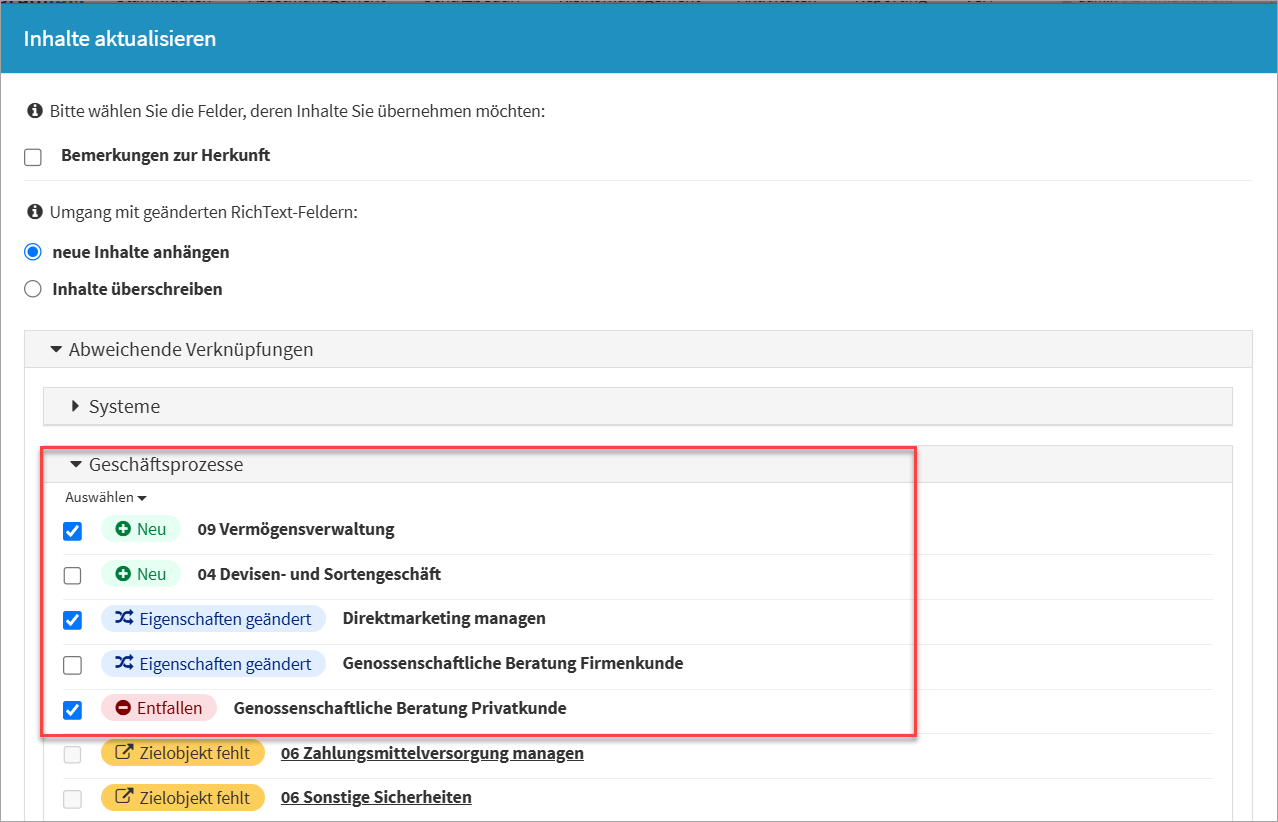Open the 06 Zahlungsmittelversorgung managen link
Image resolution: width=1278 pixels, height=822 pixels.
pyautogui.click(x=432, y=753)
